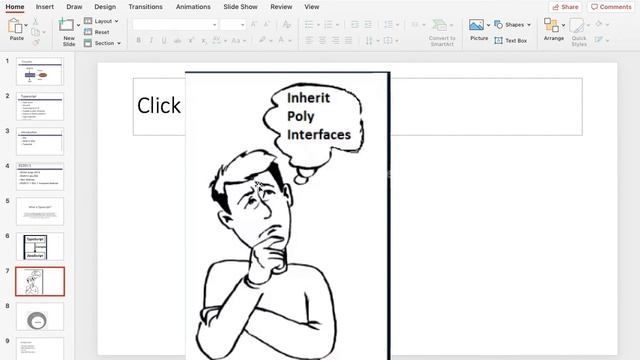Toggle Italic formatting
640x360 pixels.
pos(151,40)
